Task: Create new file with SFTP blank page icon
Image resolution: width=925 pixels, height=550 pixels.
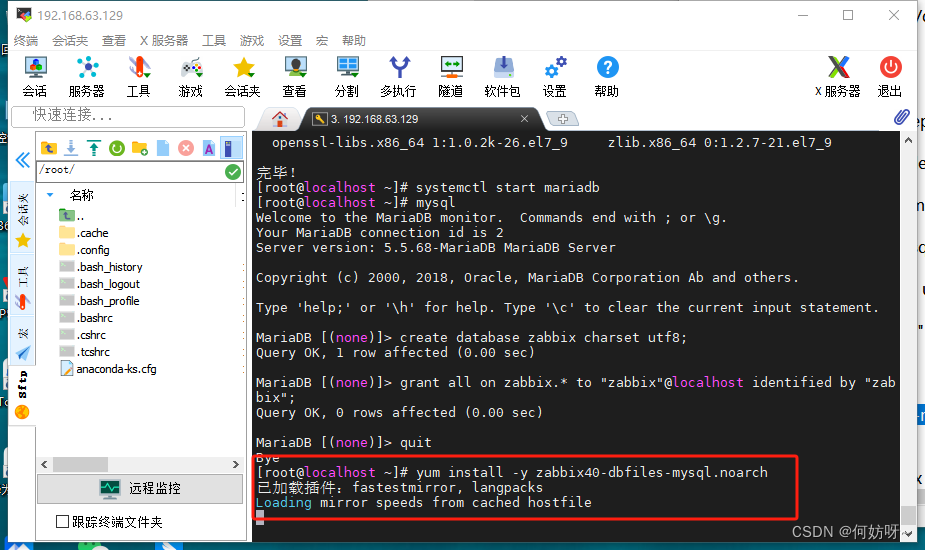Action: 163,148
